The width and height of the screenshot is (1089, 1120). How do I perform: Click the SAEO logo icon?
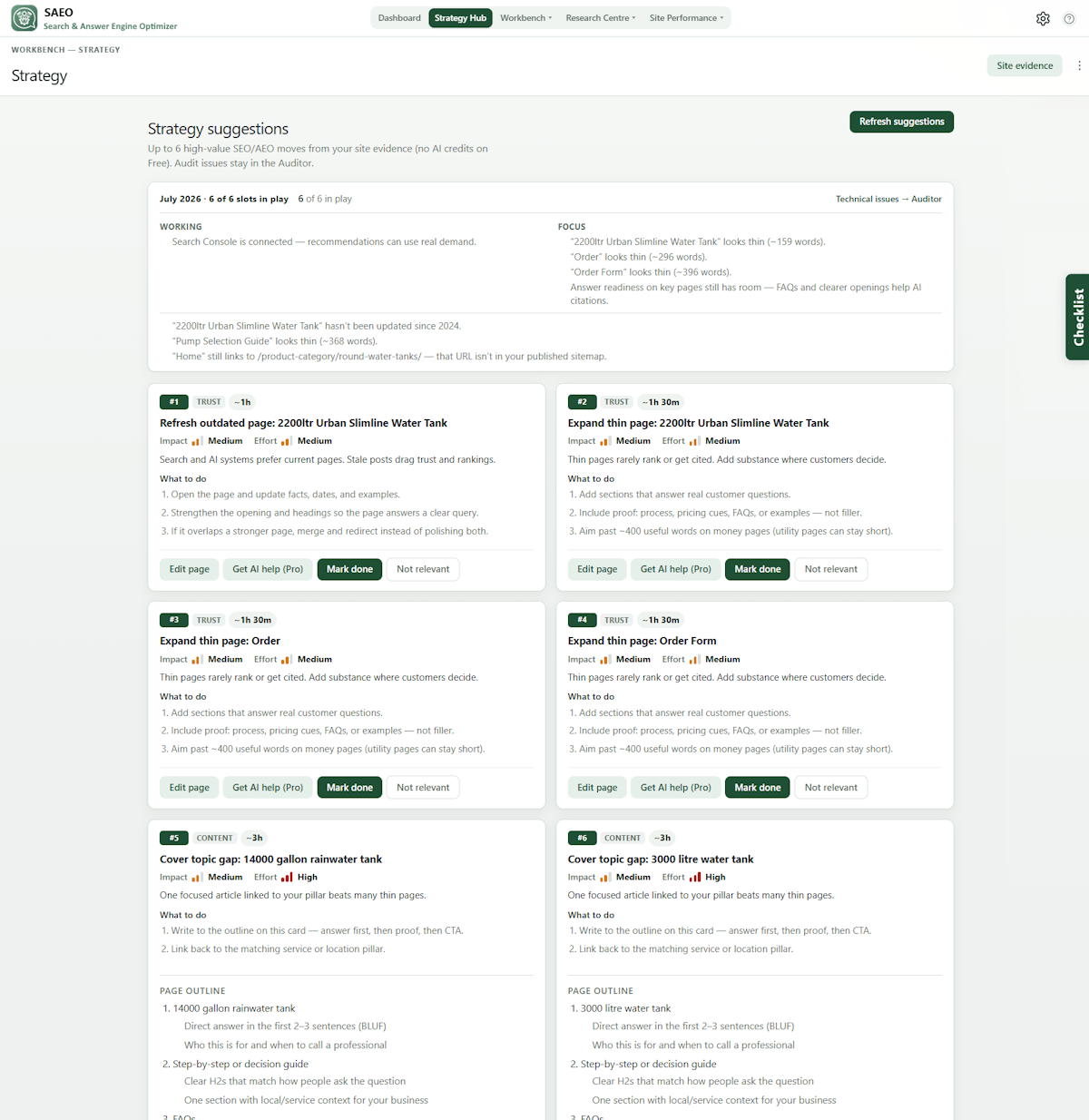[x=25, y=18]
